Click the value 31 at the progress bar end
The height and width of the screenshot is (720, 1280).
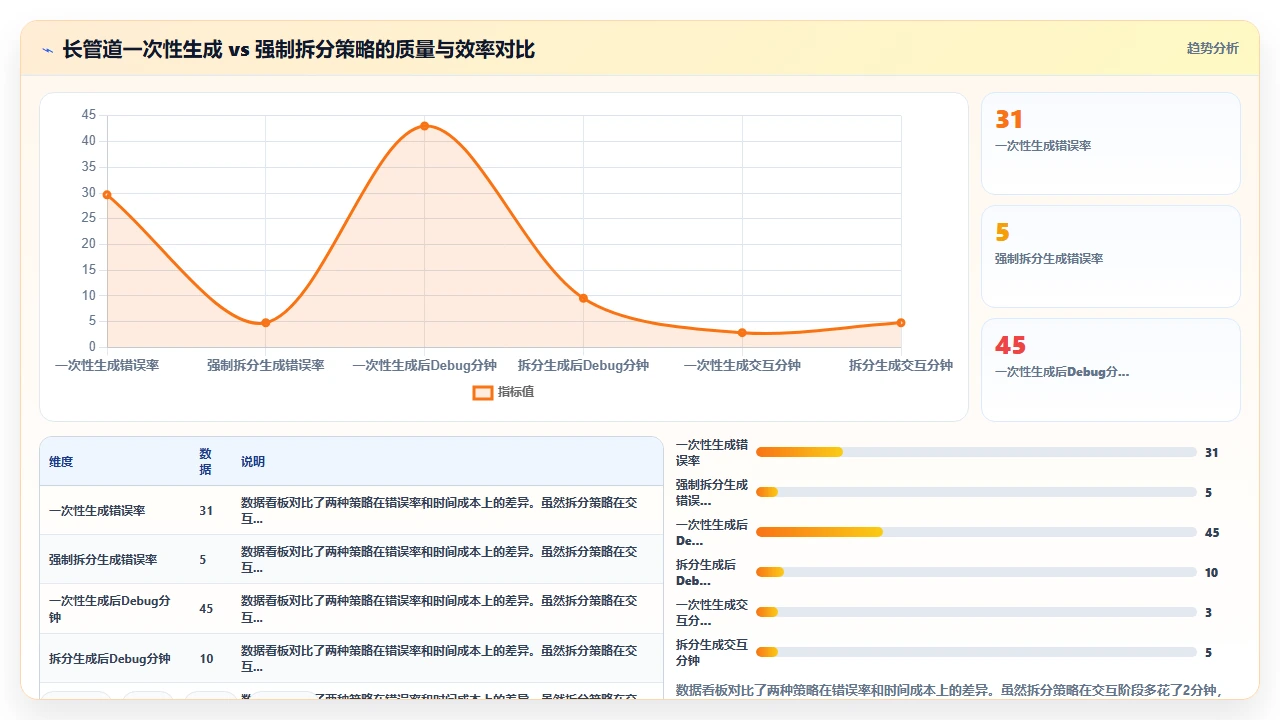(1211, 452)
